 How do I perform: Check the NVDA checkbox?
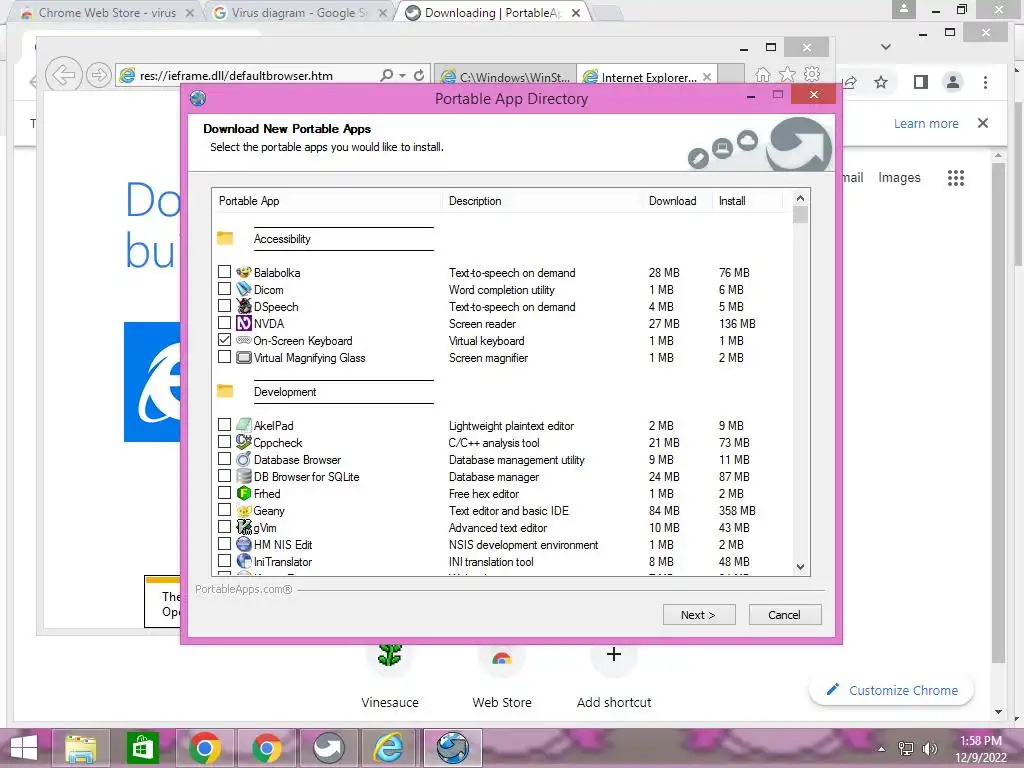pyautogui.click(x=224, y=322)
